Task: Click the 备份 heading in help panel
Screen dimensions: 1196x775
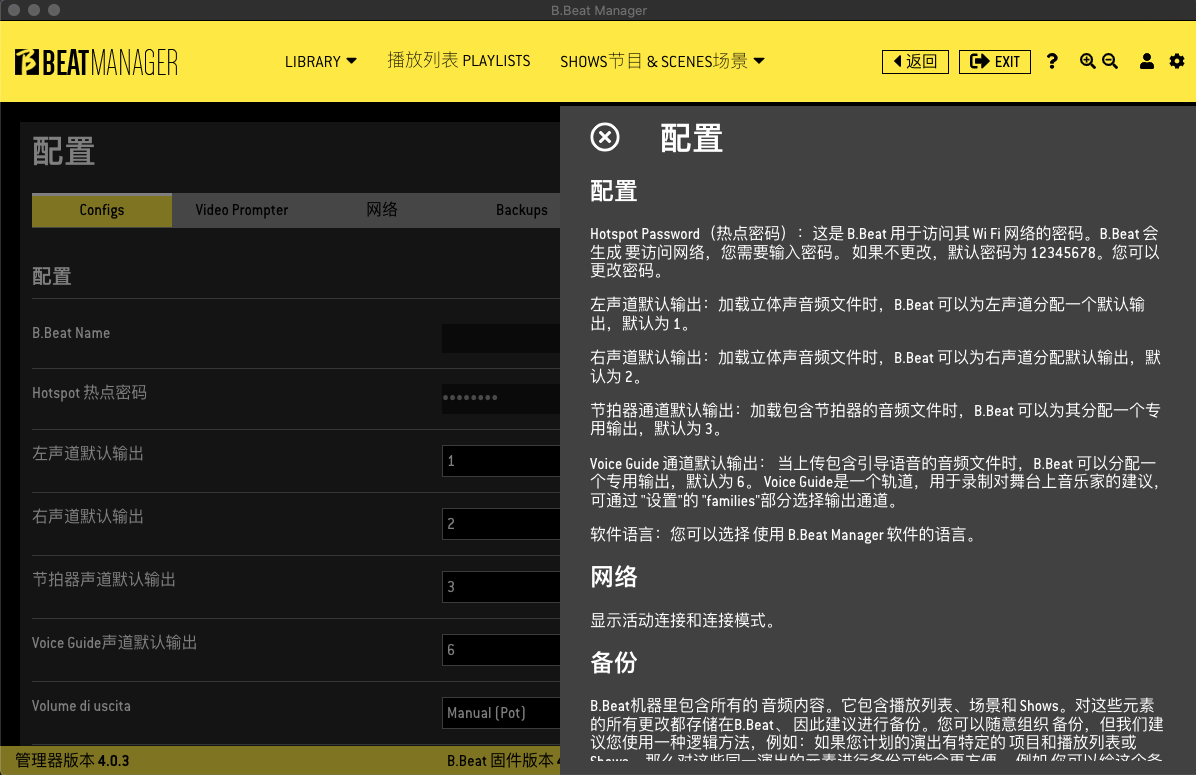Action: pyautogui.click(x=613, y=662)
